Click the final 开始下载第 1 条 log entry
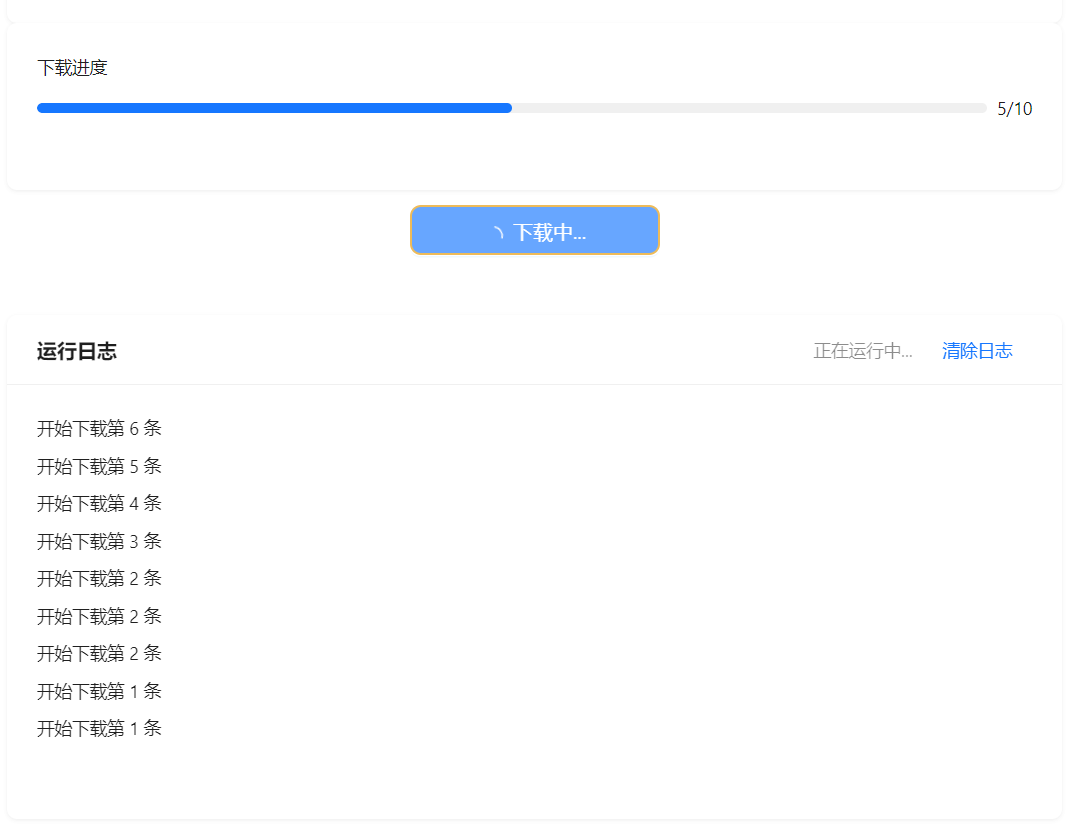This screenshot has height=839, width=1076. [99, 729]
